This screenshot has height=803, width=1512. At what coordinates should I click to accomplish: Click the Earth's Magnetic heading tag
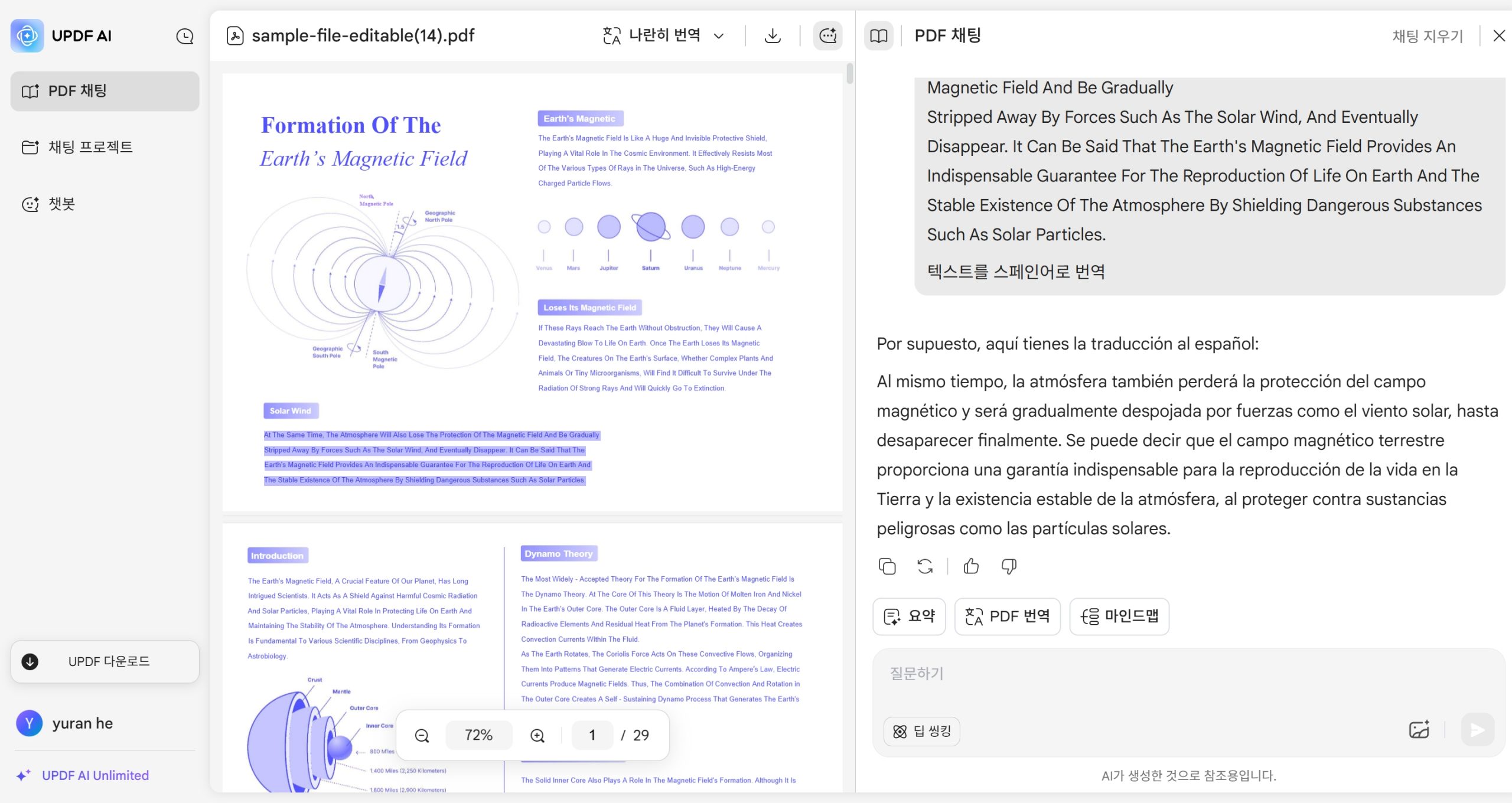[580, 119]
